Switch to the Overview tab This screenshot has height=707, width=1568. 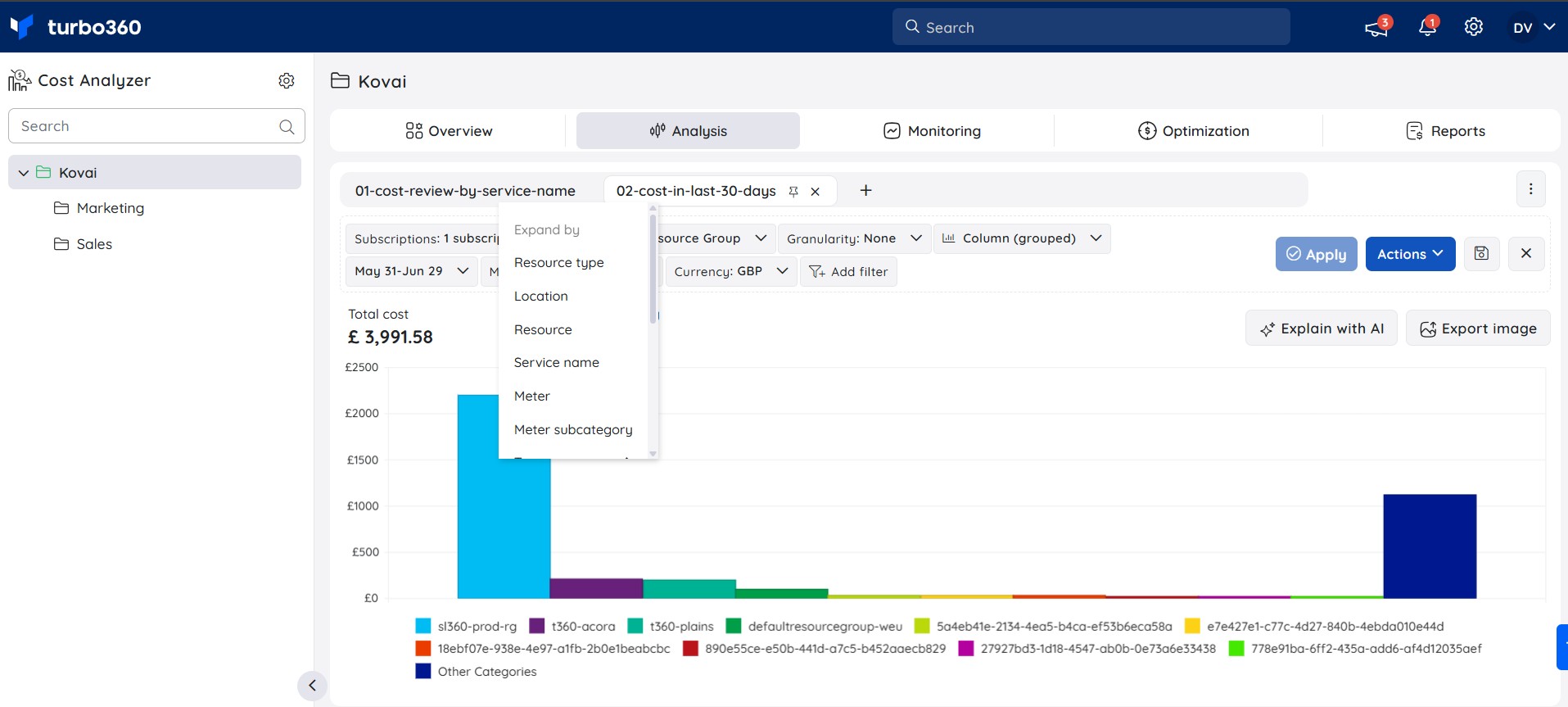click(449, 131)
